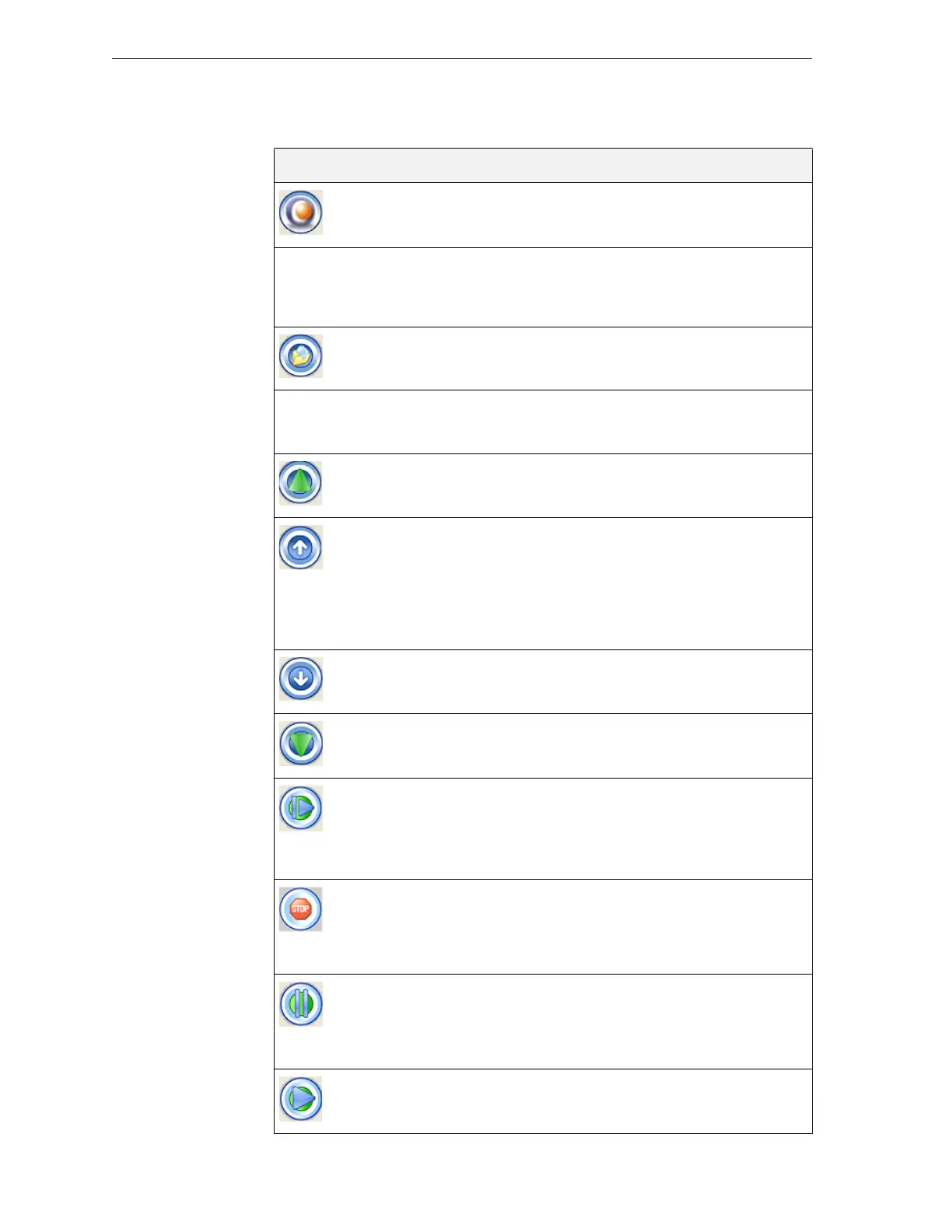
Task: Click the blue play triangle icon
Action: 301,1099
